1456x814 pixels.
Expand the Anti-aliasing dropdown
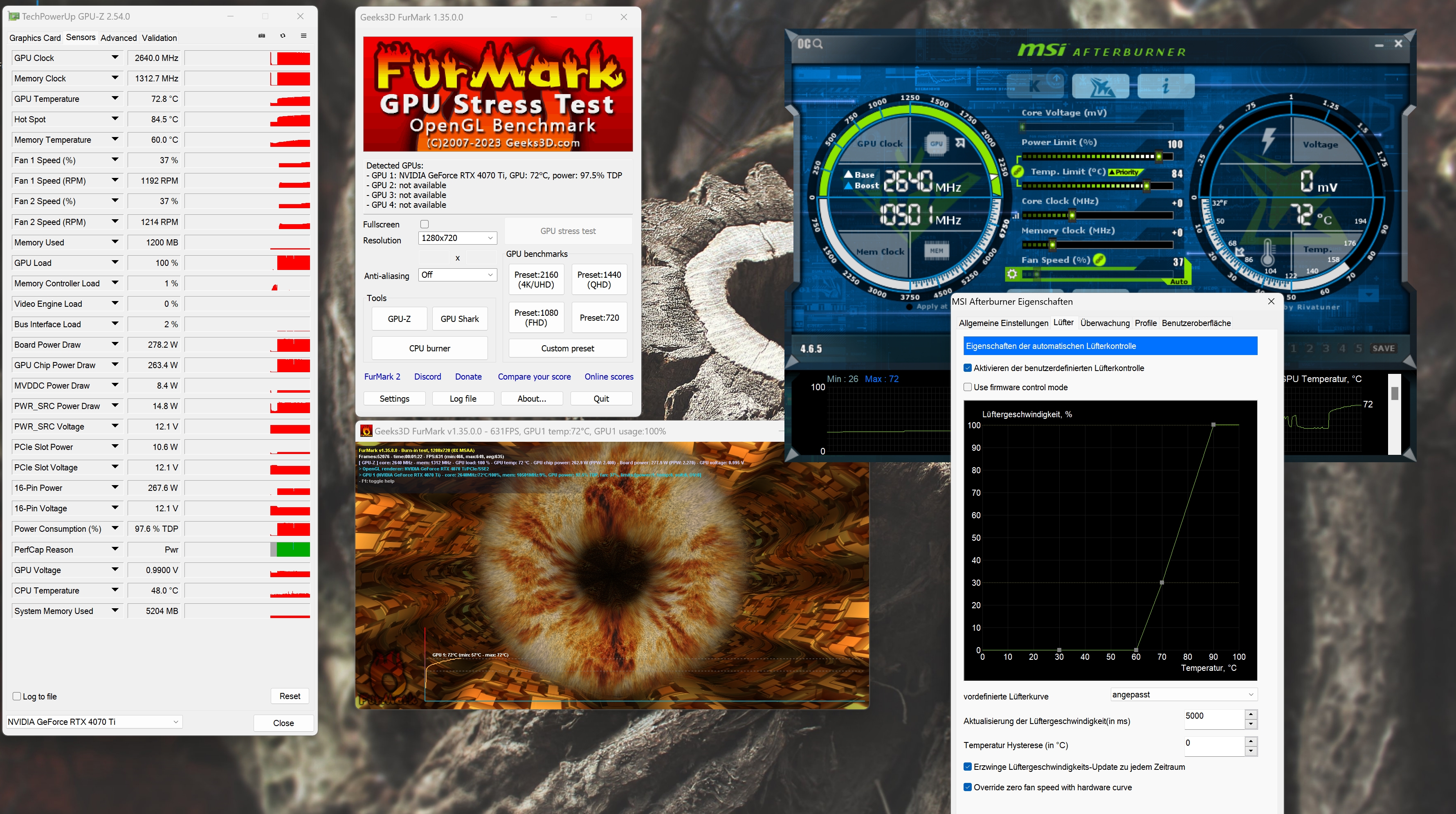[x=457, y=275]
